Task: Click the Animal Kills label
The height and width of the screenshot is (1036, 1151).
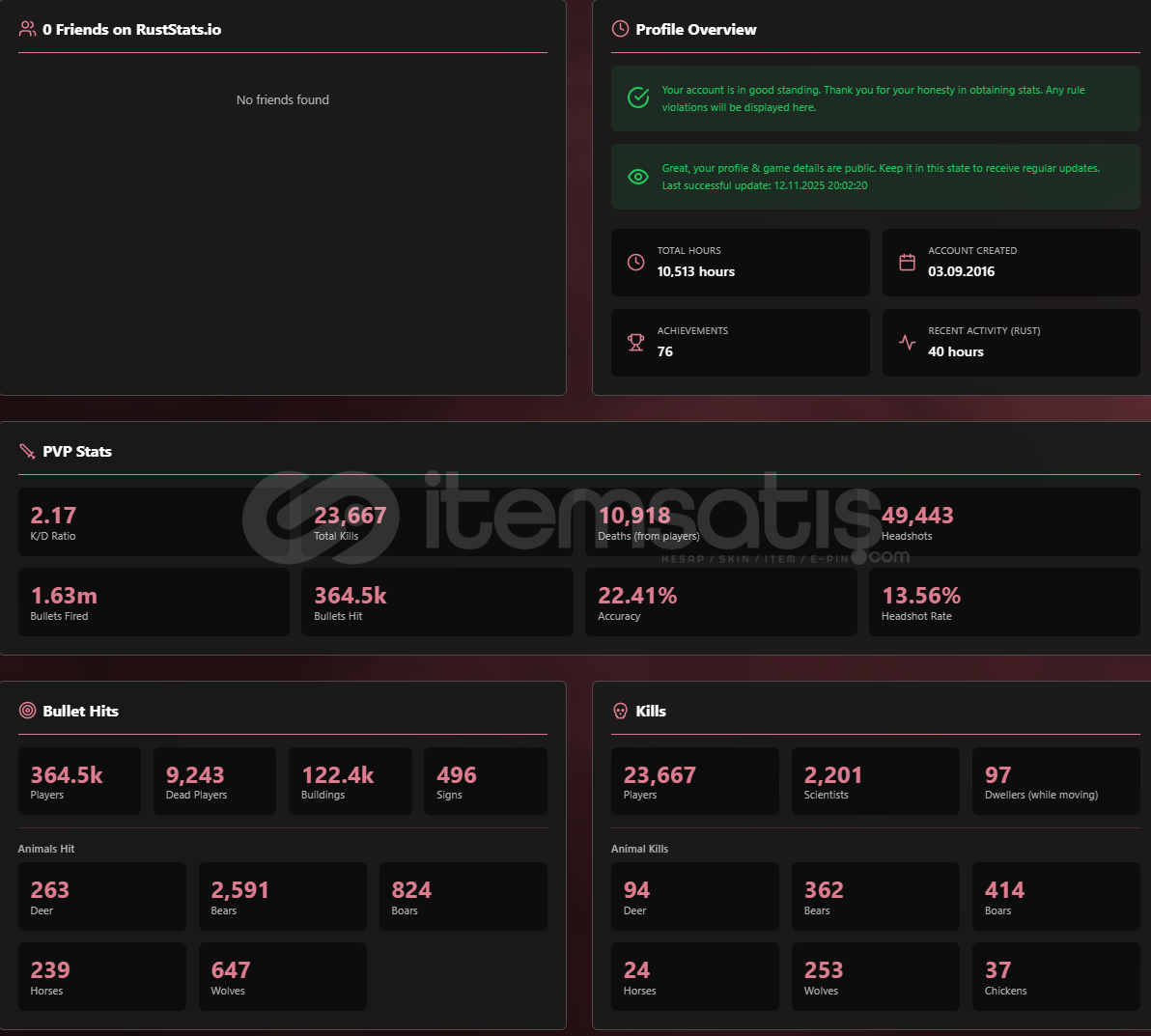Action: click(x=639, y=849)
